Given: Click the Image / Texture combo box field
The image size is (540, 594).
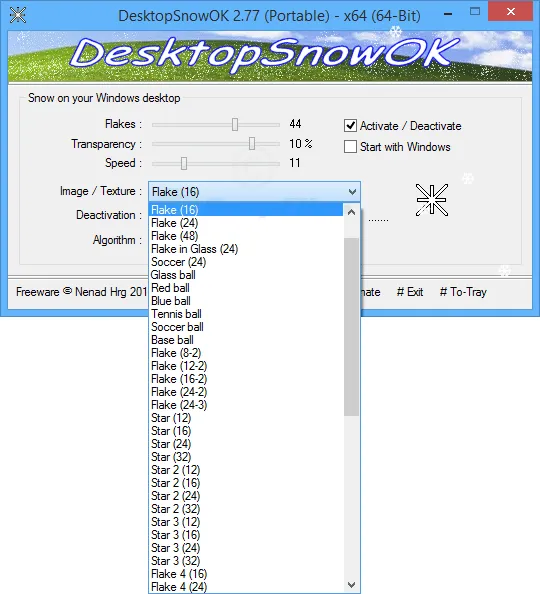Looking at the screenshot, I should click(x=254, y=192).
